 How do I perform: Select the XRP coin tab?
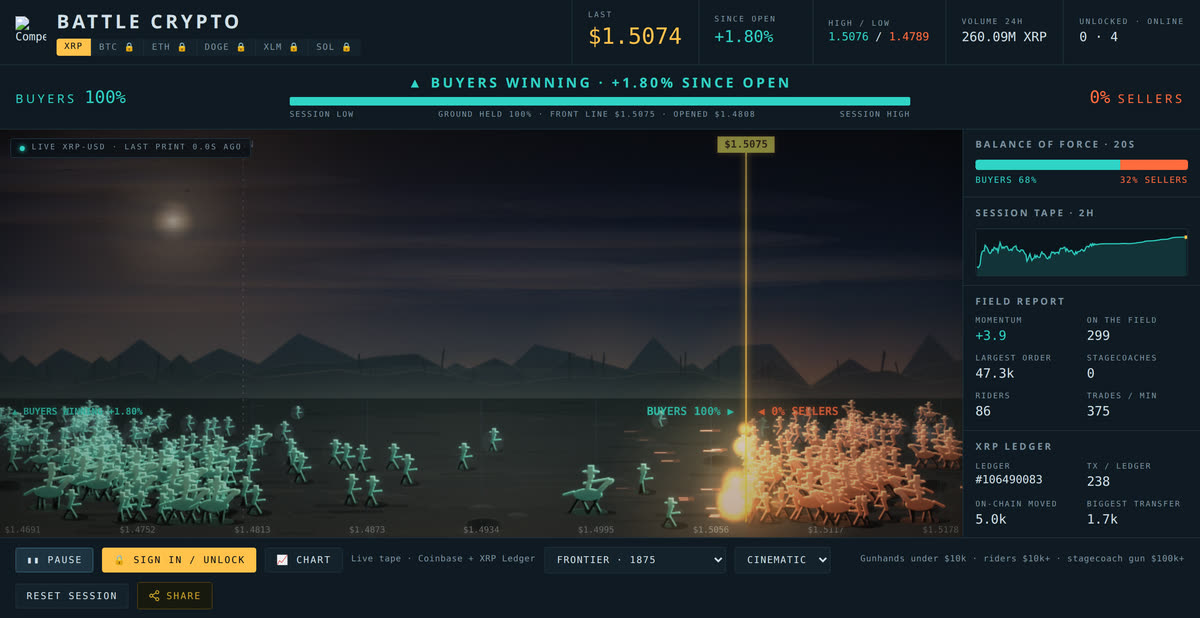pyautogui.click(x=73, y=47)
